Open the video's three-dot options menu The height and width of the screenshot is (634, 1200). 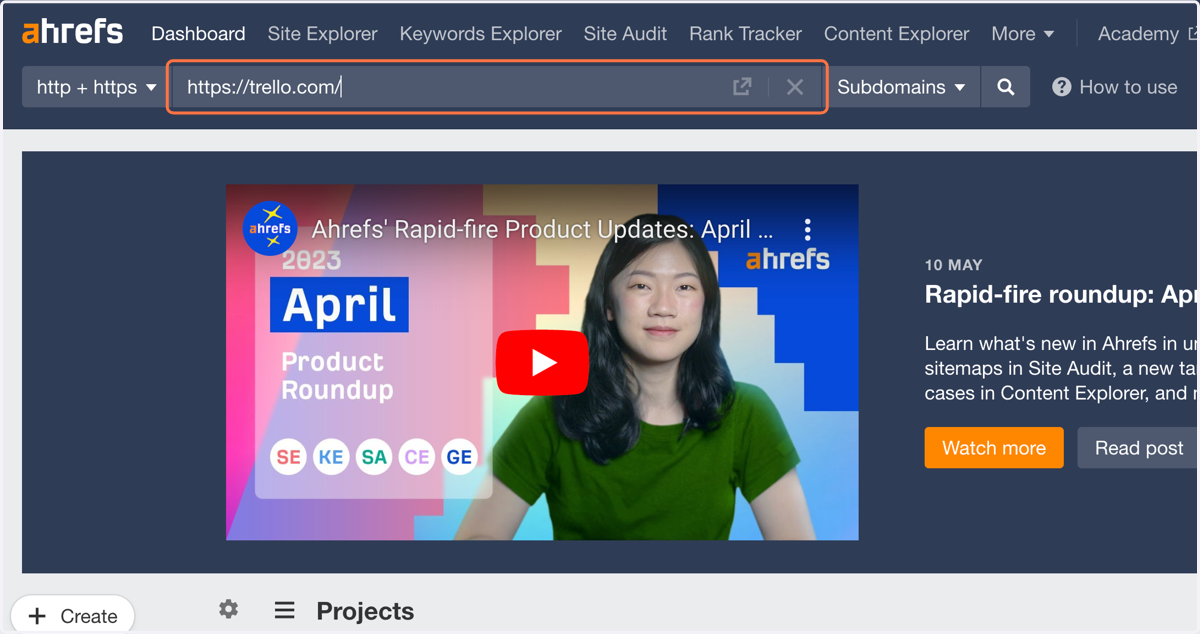808,230
